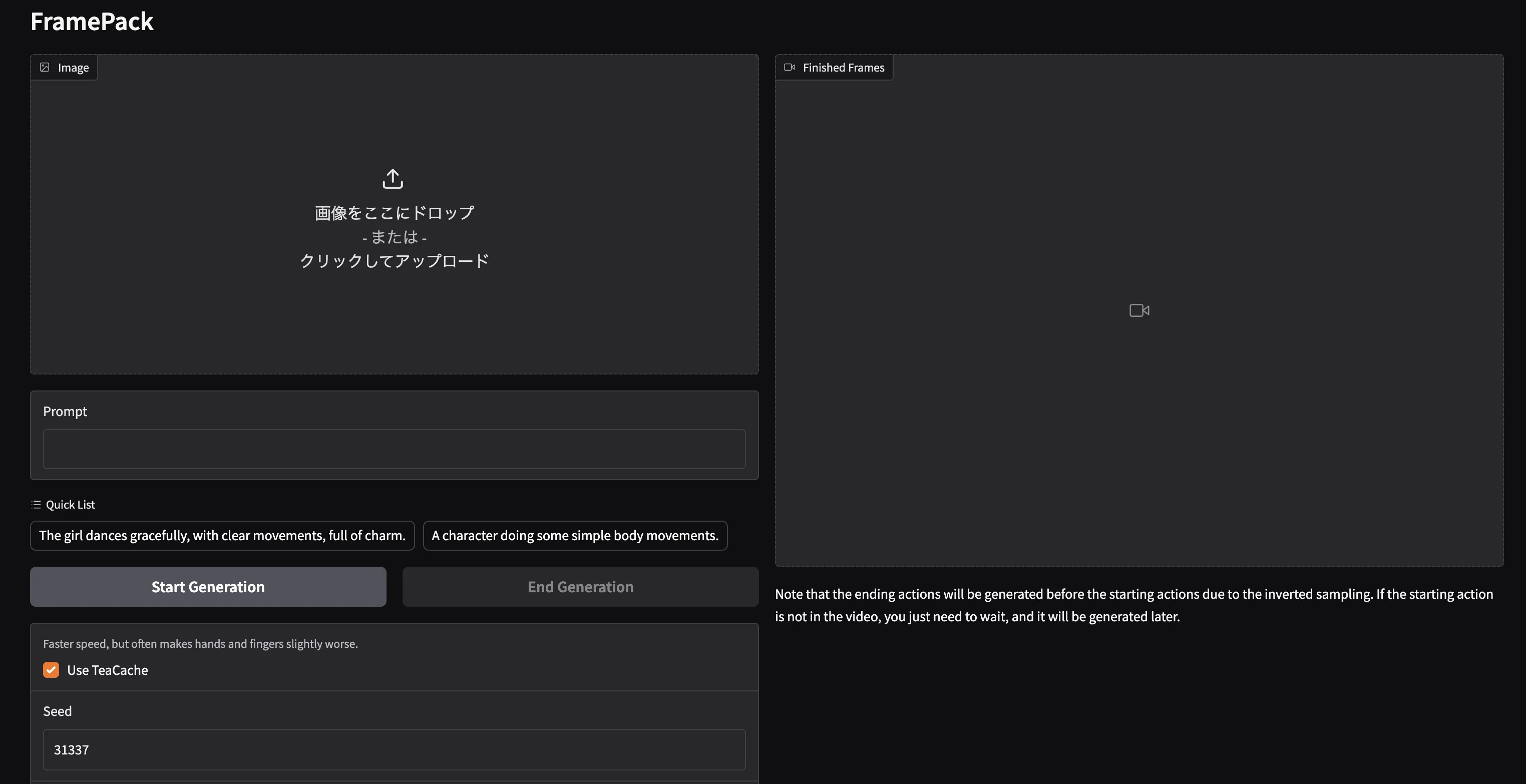The height and width of the screenshot is (784, 1526).
Task: Click the upload arrow icon in Image panel
Action: click(393, 178)
